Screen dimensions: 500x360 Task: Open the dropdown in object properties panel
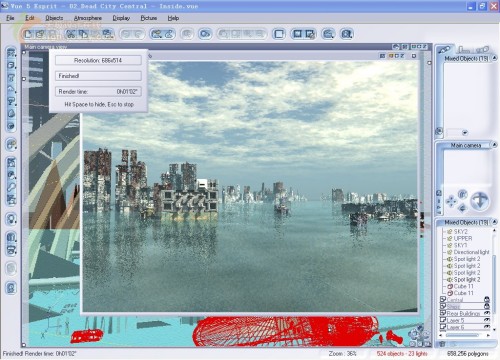coord(464,132)
